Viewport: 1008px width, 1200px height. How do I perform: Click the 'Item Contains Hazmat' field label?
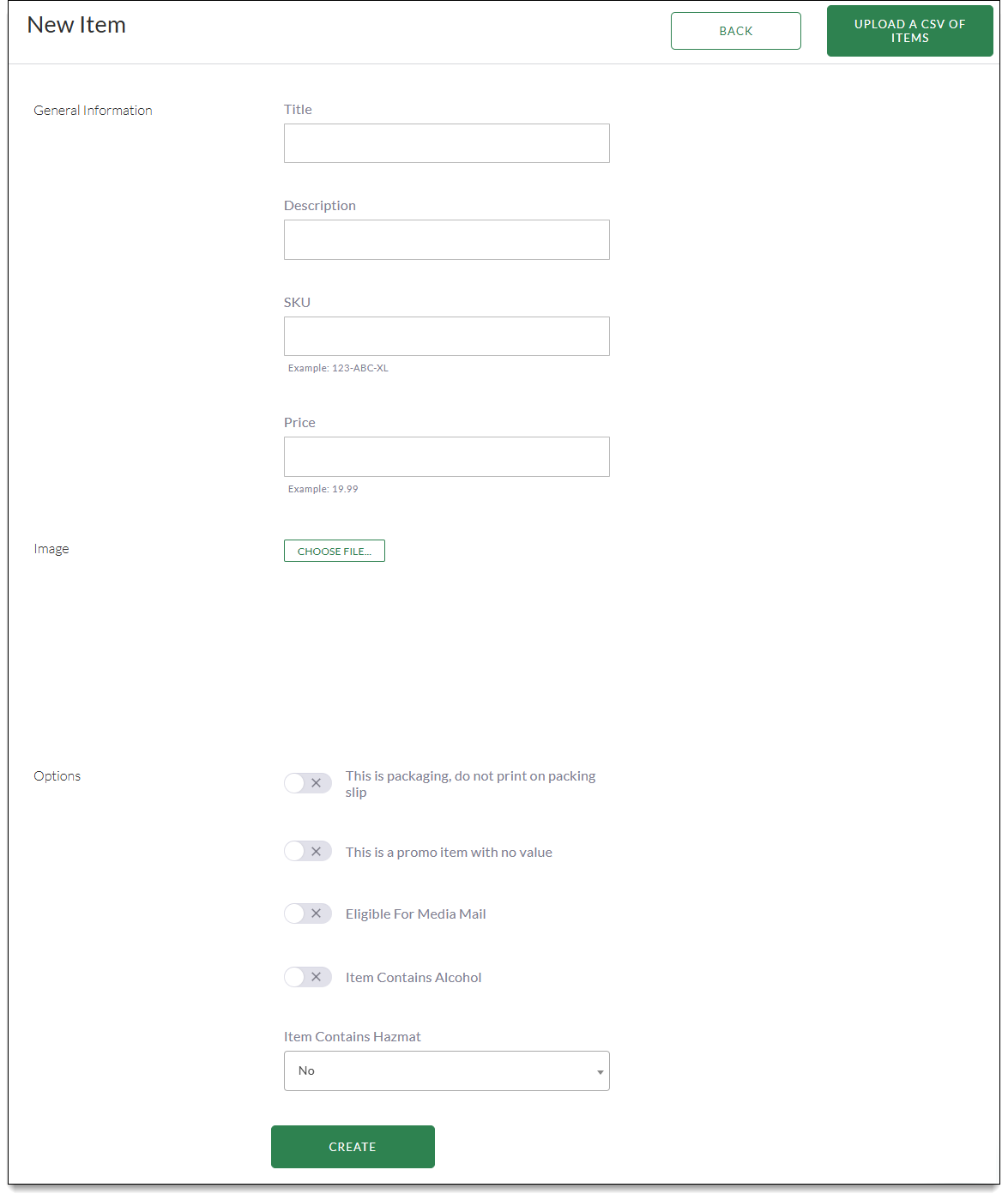coord(352,1037)
